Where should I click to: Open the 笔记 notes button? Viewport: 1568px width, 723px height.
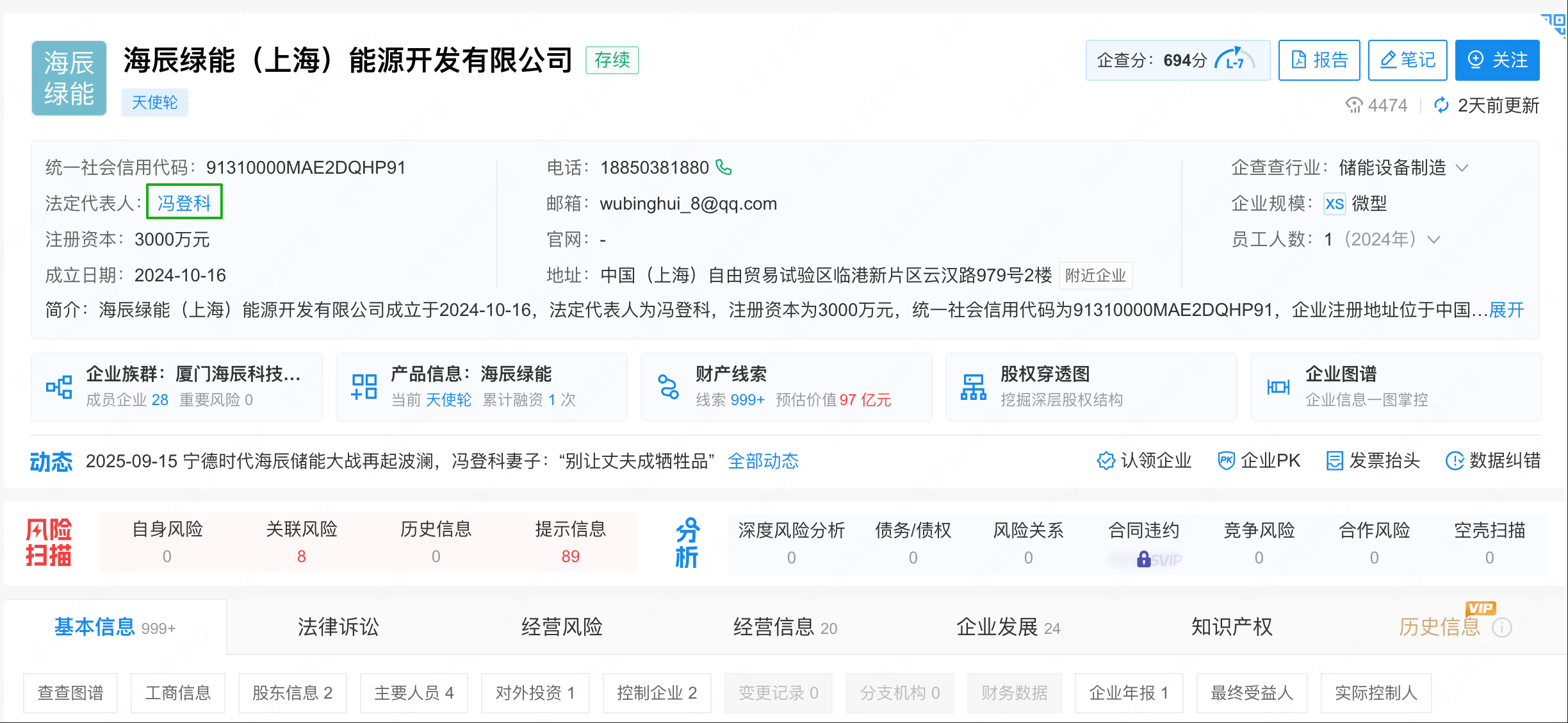click(x=1407, y=60)
